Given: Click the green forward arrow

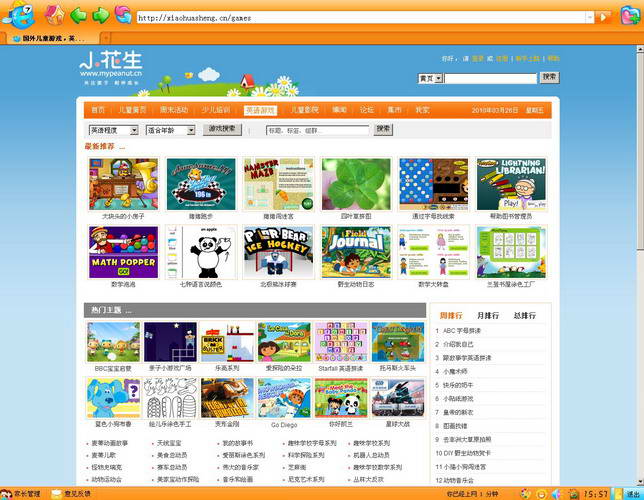Looking at the screenshot, I should pos(100,15).
